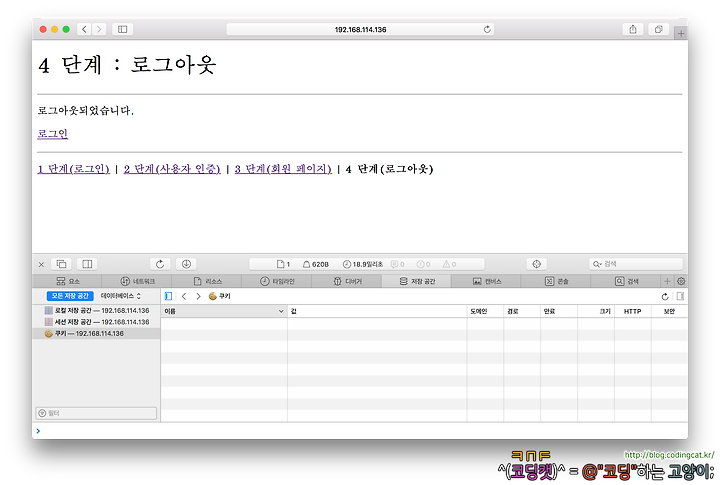Open the 1 단계(로그인) link
This screenshot has height=485, width=720.
(73, 169)
